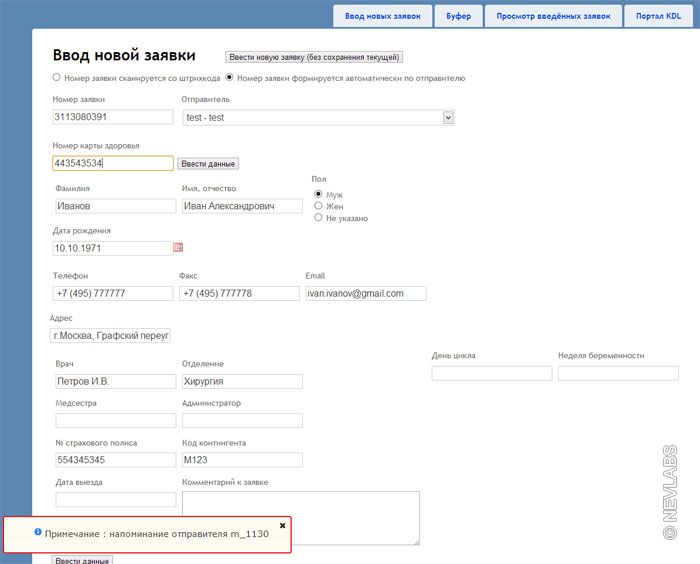700x564 pixels.
Task: Open the date of birth calendar icon
Action: pos(179,247)
